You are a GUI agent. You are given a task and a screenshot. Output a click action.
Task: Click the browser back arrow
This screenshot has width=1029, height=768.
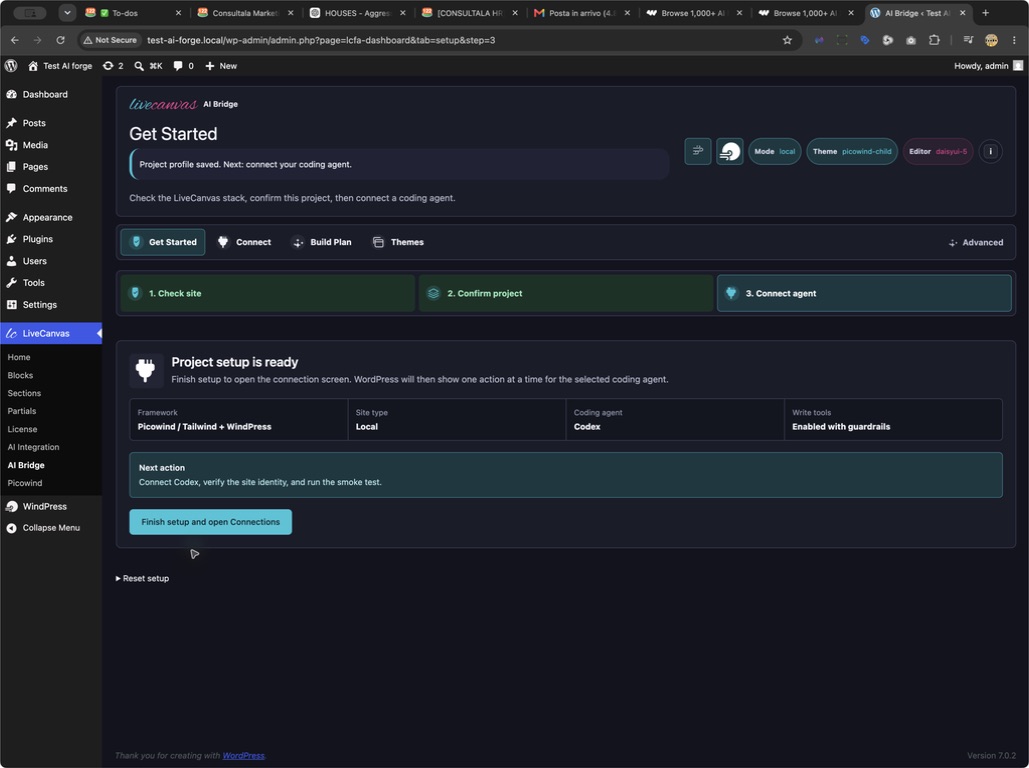point(14,40)
